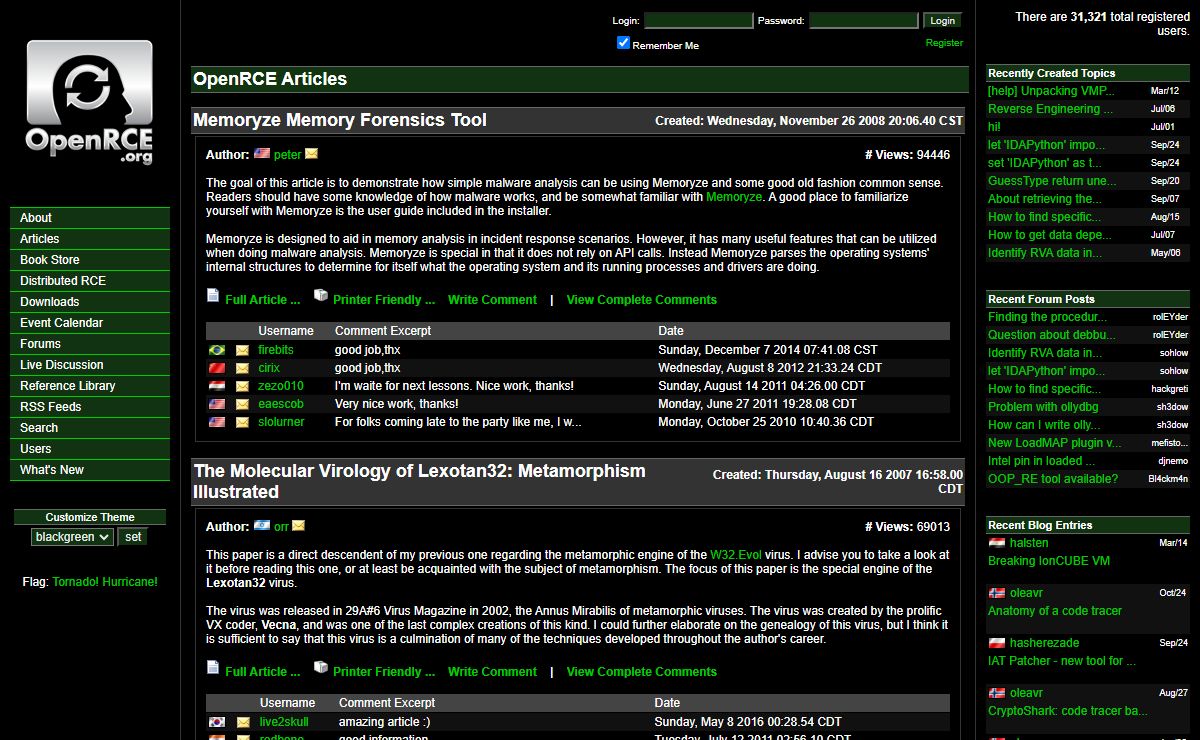
Task: Click flag icon beside hasherezade blog entry
Action: click(997, 643)
